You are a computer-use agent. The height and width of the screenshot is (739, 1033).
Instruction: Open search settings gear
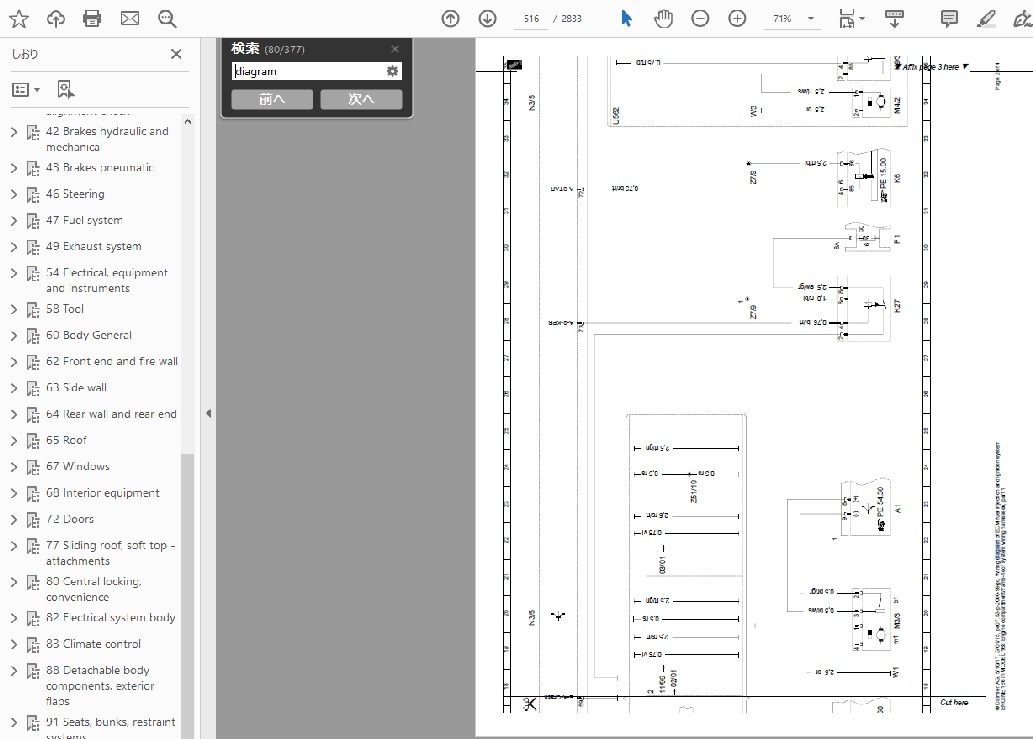point(393,71)
